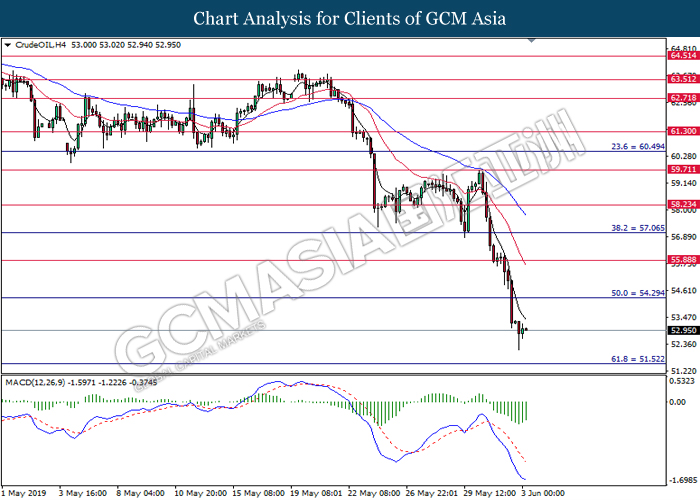Screen dimensions: 700x500
Task: Click the '61.8 = 51.522' Fibonacci label
Action: [638, 359]
